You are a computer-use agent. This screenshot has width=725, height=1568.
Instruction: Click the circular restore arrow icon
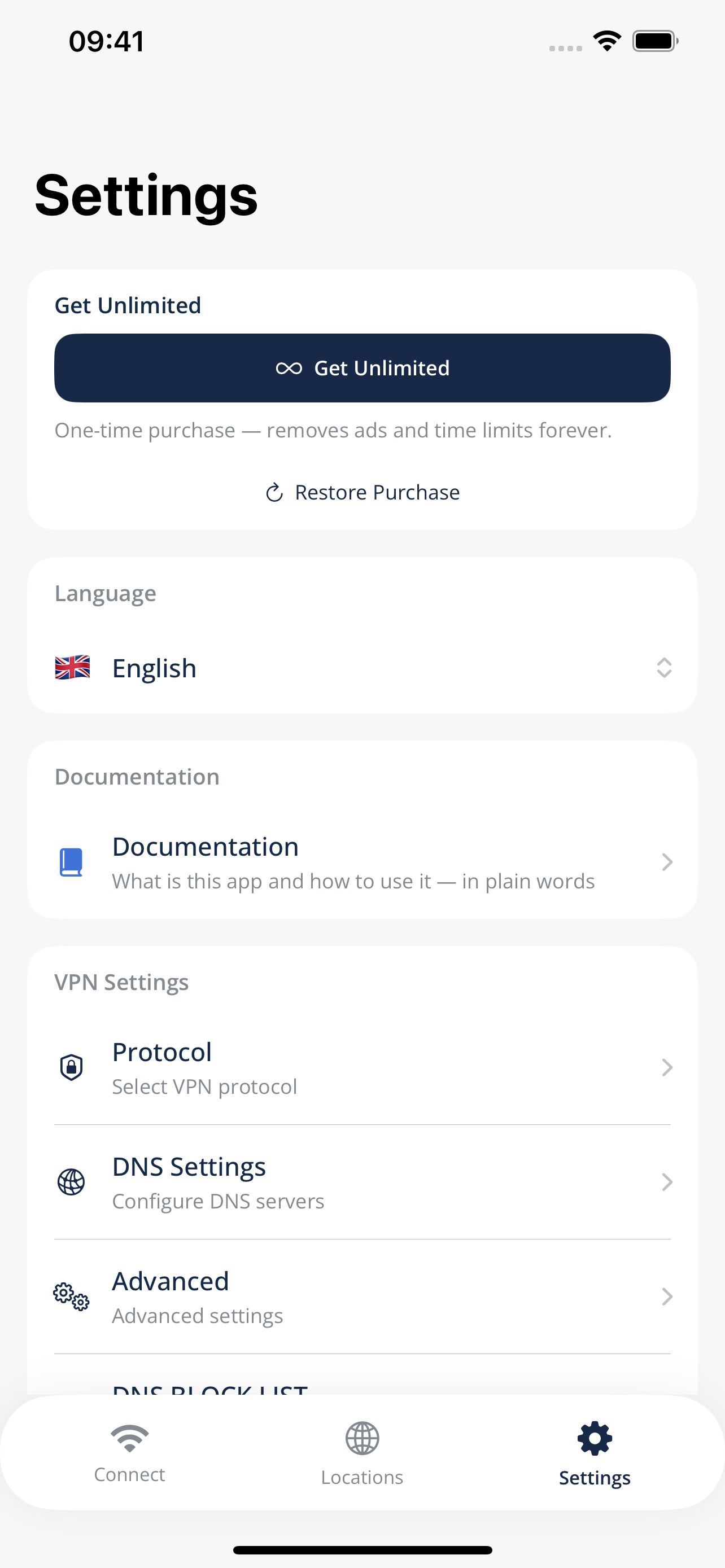pyautogui.click(x=274, y=492)
